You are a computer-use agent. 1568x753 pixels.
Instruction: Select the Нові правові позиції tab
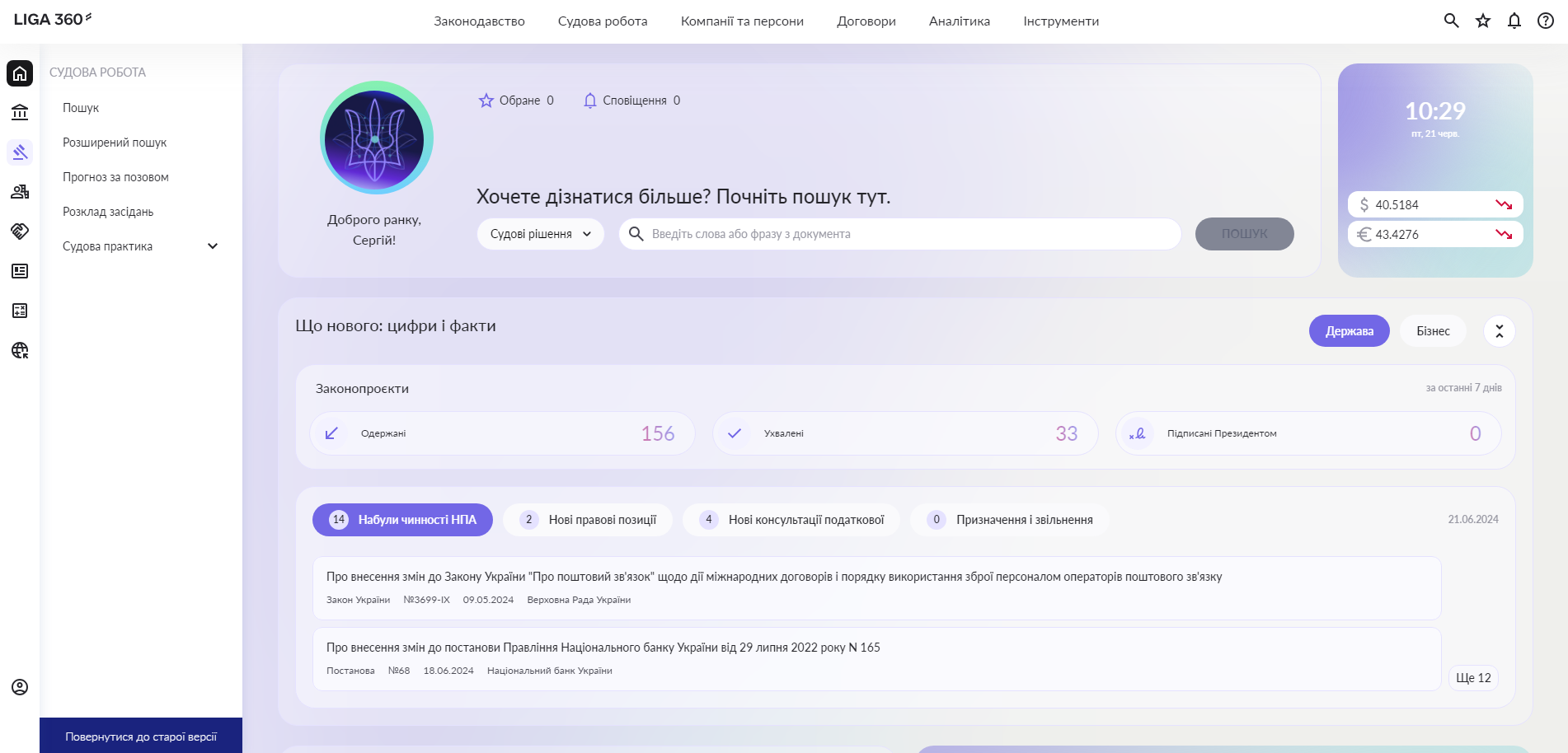(x=588, y=520)
